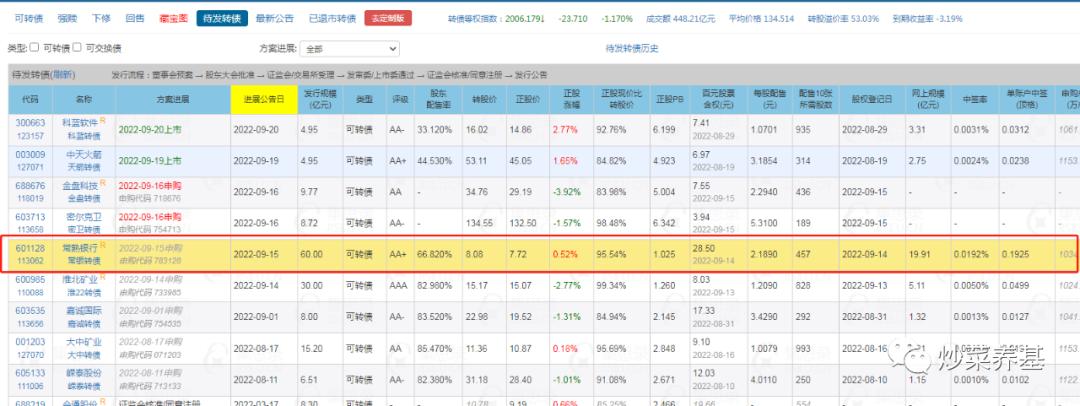The image size is (1080, 406).
Task: Sort by the 正股价 column header
Action: pos(526,100)
